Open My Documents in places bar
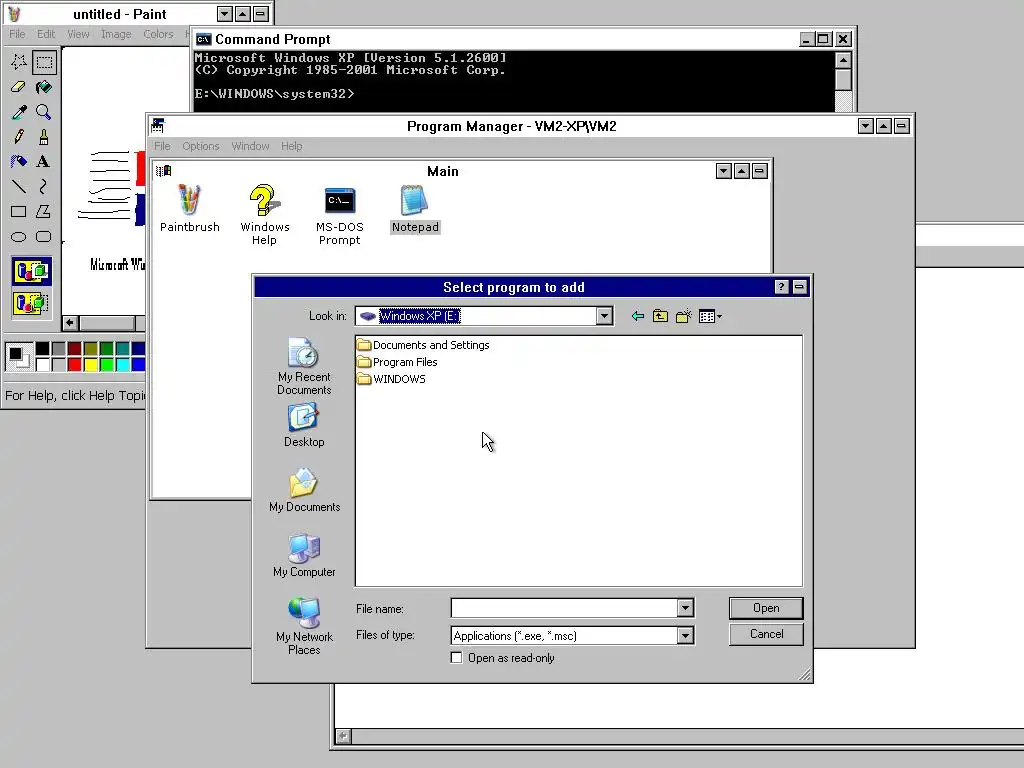 304,490
